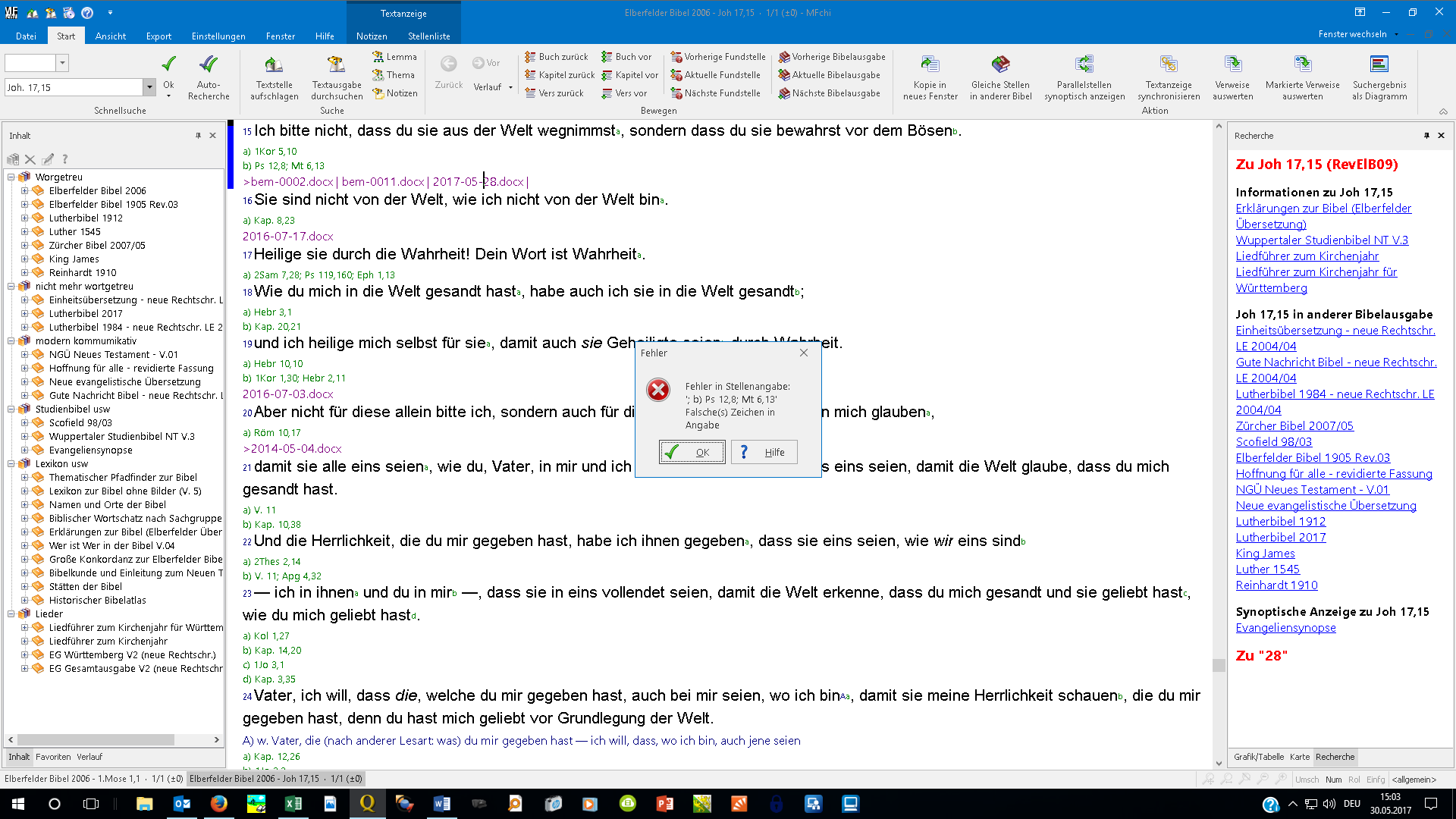1456x819 pixels.
Task: Pin the Inhalt panel
Action: 199,136
